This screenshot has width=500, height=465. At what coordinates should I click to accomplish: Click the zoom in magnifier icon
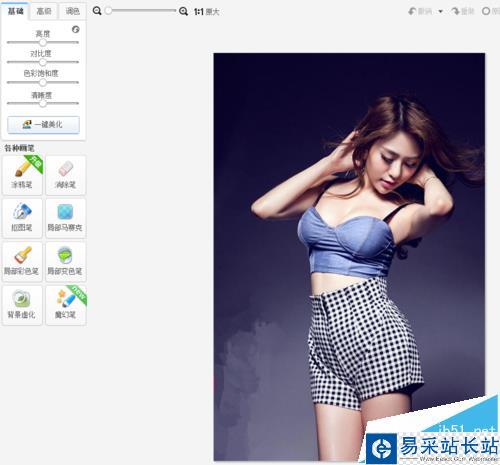183,11
